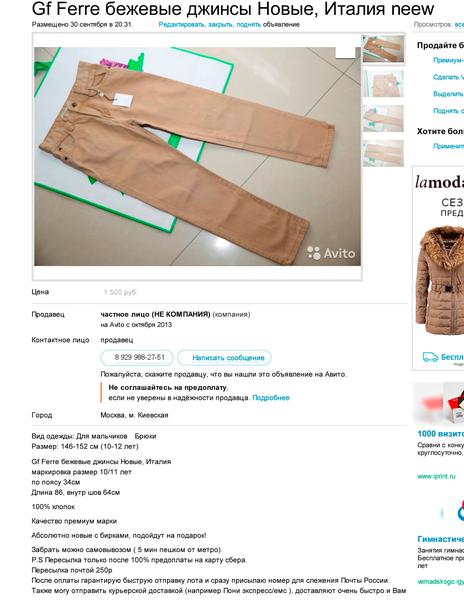This screenshot has height=600, width=464.
Task: Click the Редактировать link
Action: point(182,24)
